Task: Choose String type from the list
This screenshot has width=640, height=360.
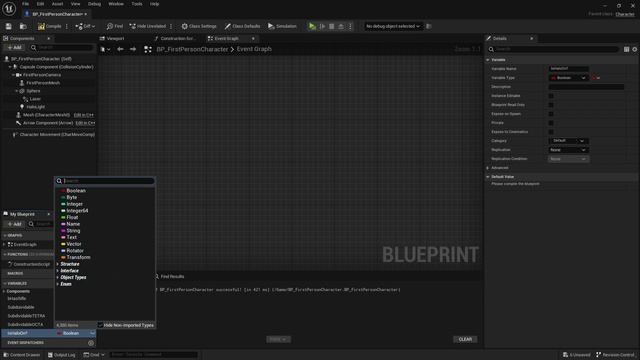Action: point(73,231)
